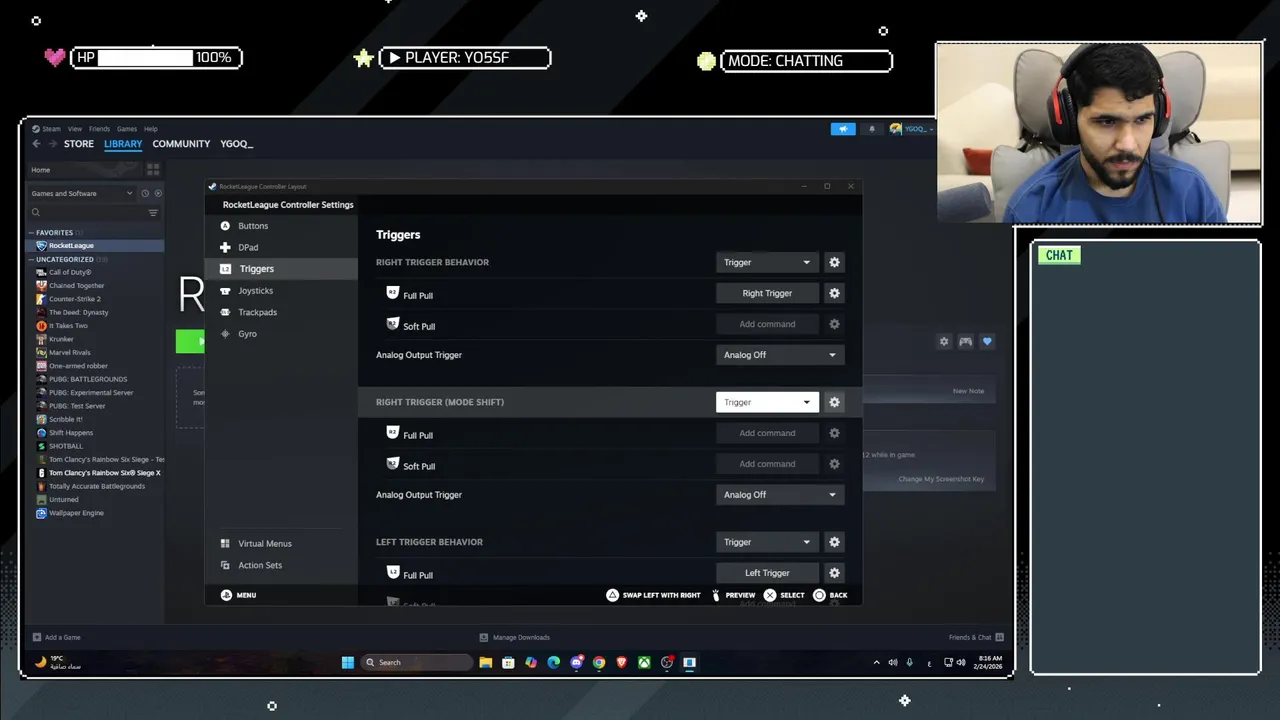Open File Explorer from taskbar

pyautogui.click(x=486, y=662)
